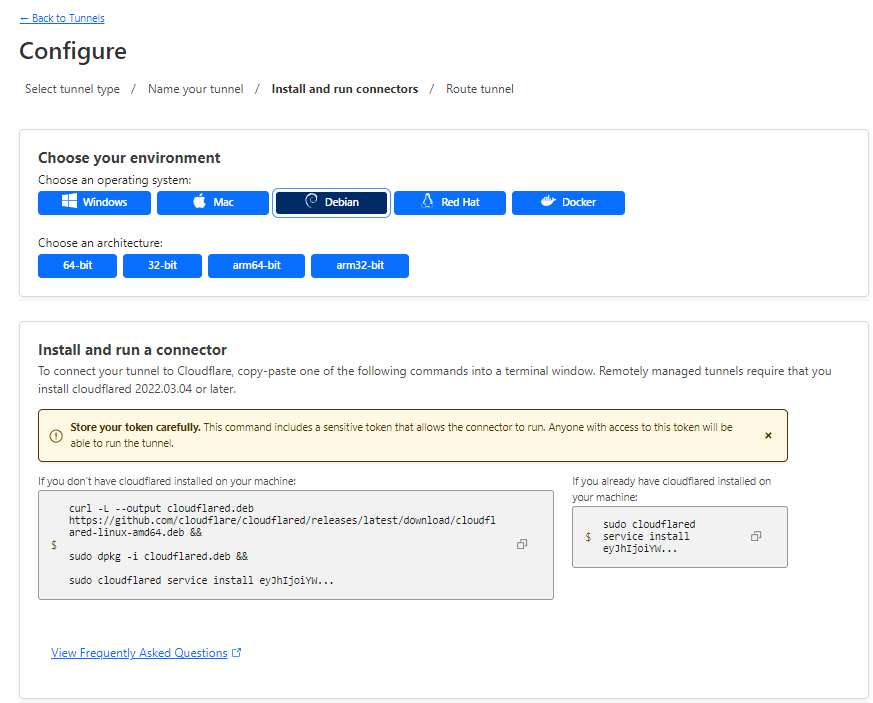The image size is (873, 703).
Task: Select 32-bit architecture
Action: tap(162, 265)
